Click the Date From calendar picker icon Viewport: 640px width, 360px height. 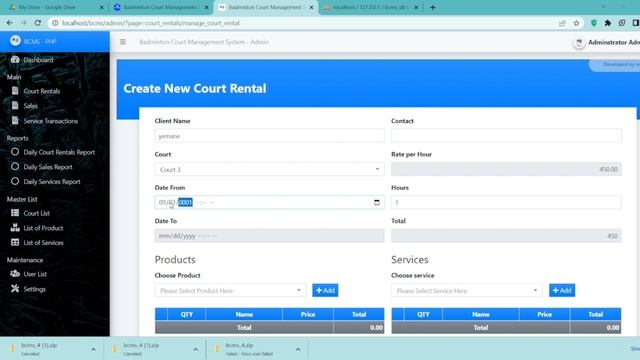pos(377,202)
